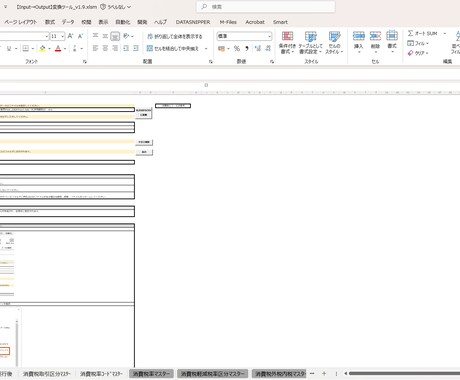Decrease indent
This screenshot has width=460, height=380.
[x=126, y=49]
